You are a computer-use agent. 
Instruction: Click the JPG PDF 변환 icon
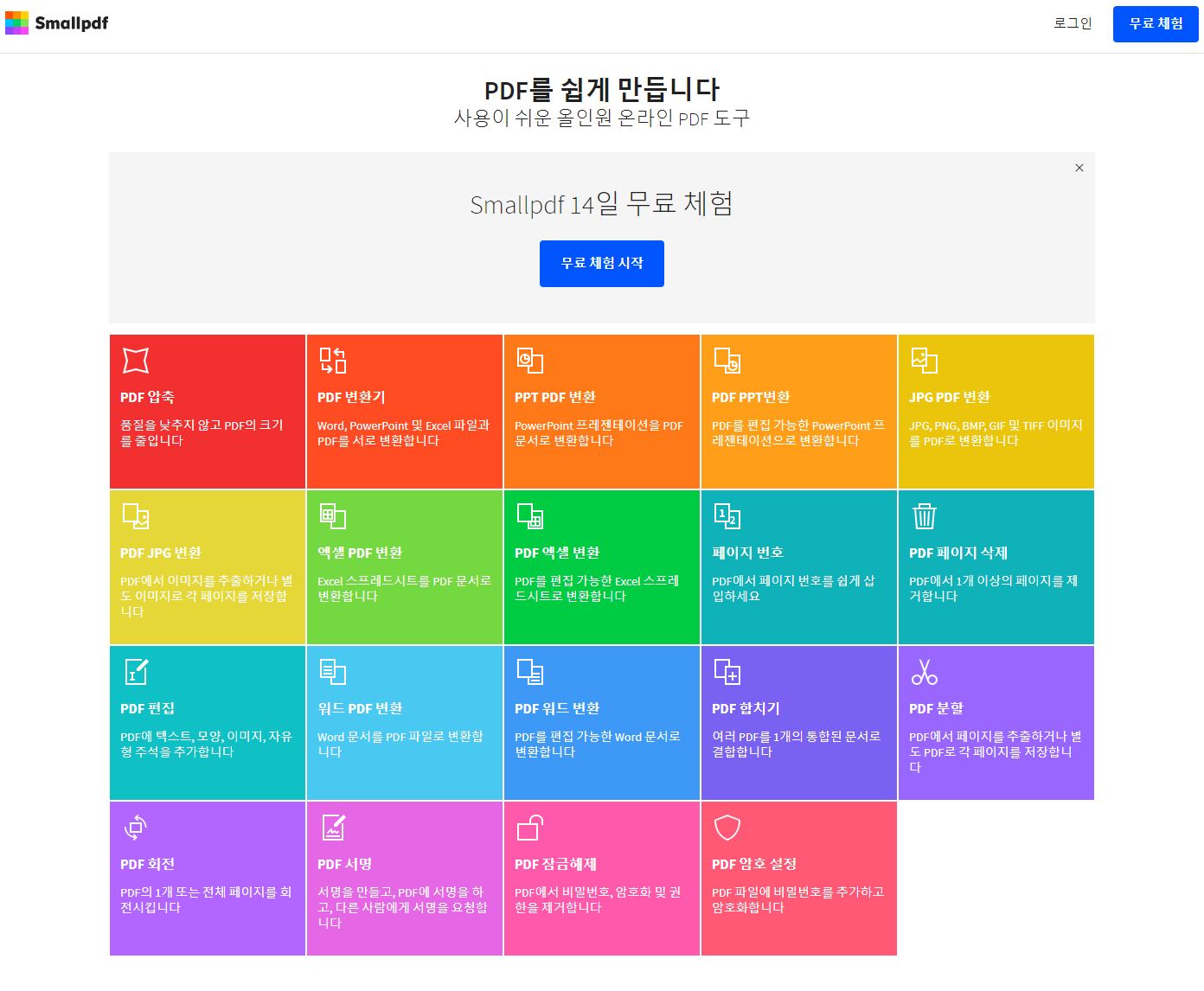[925, 361]
